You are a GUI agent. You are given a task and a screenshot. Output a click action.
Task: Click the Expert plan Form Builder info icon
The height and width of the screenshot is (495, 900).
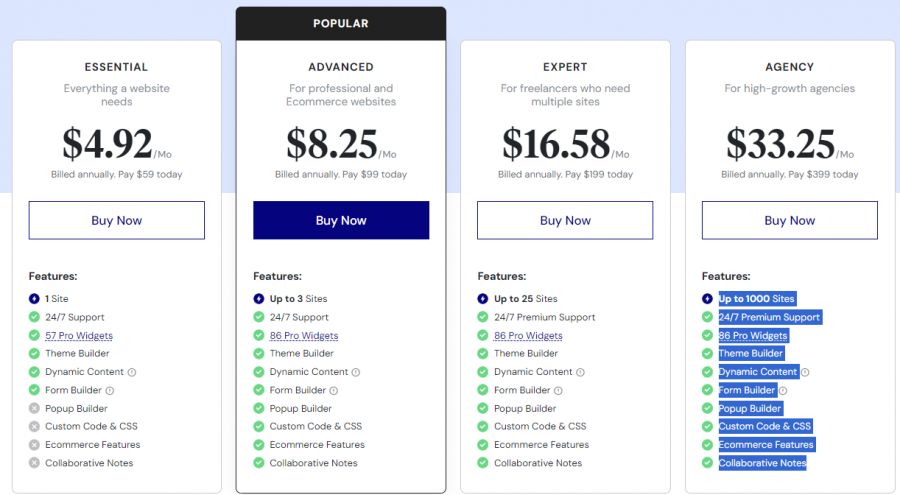coord(558,390)
